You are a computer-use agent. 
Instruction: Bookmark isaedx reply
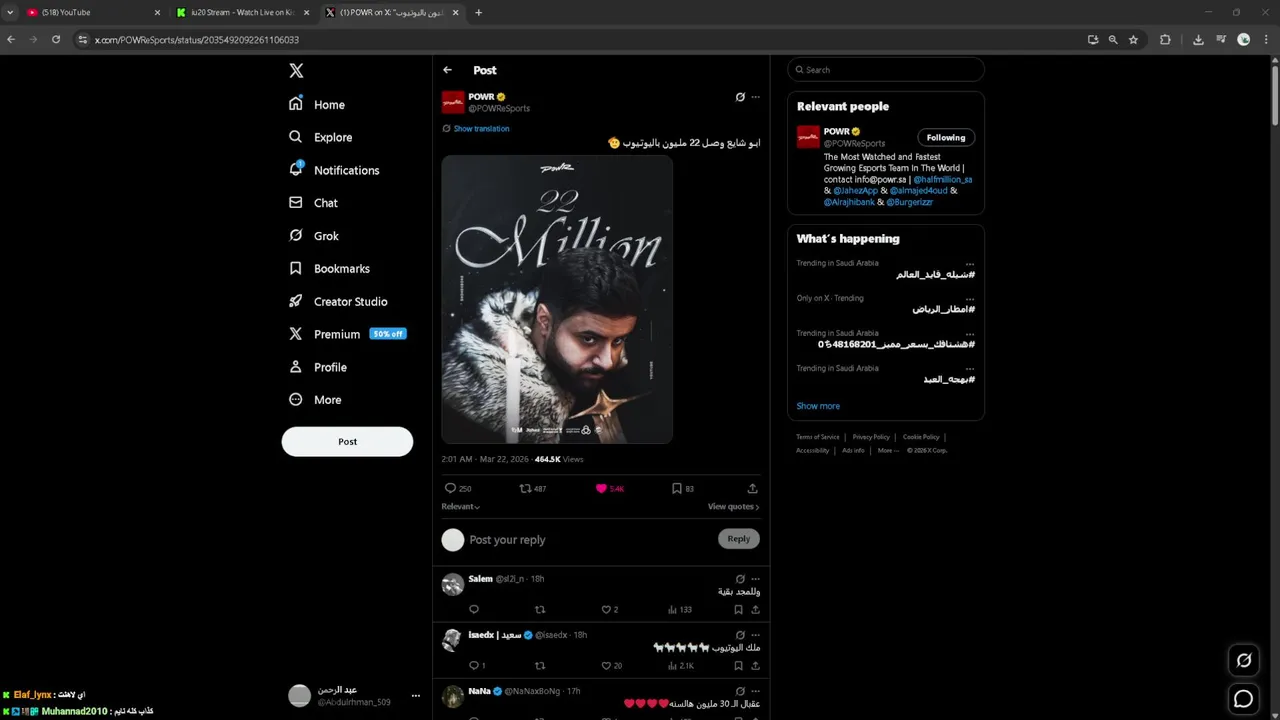pyautogui.click(x=738, y=665)
